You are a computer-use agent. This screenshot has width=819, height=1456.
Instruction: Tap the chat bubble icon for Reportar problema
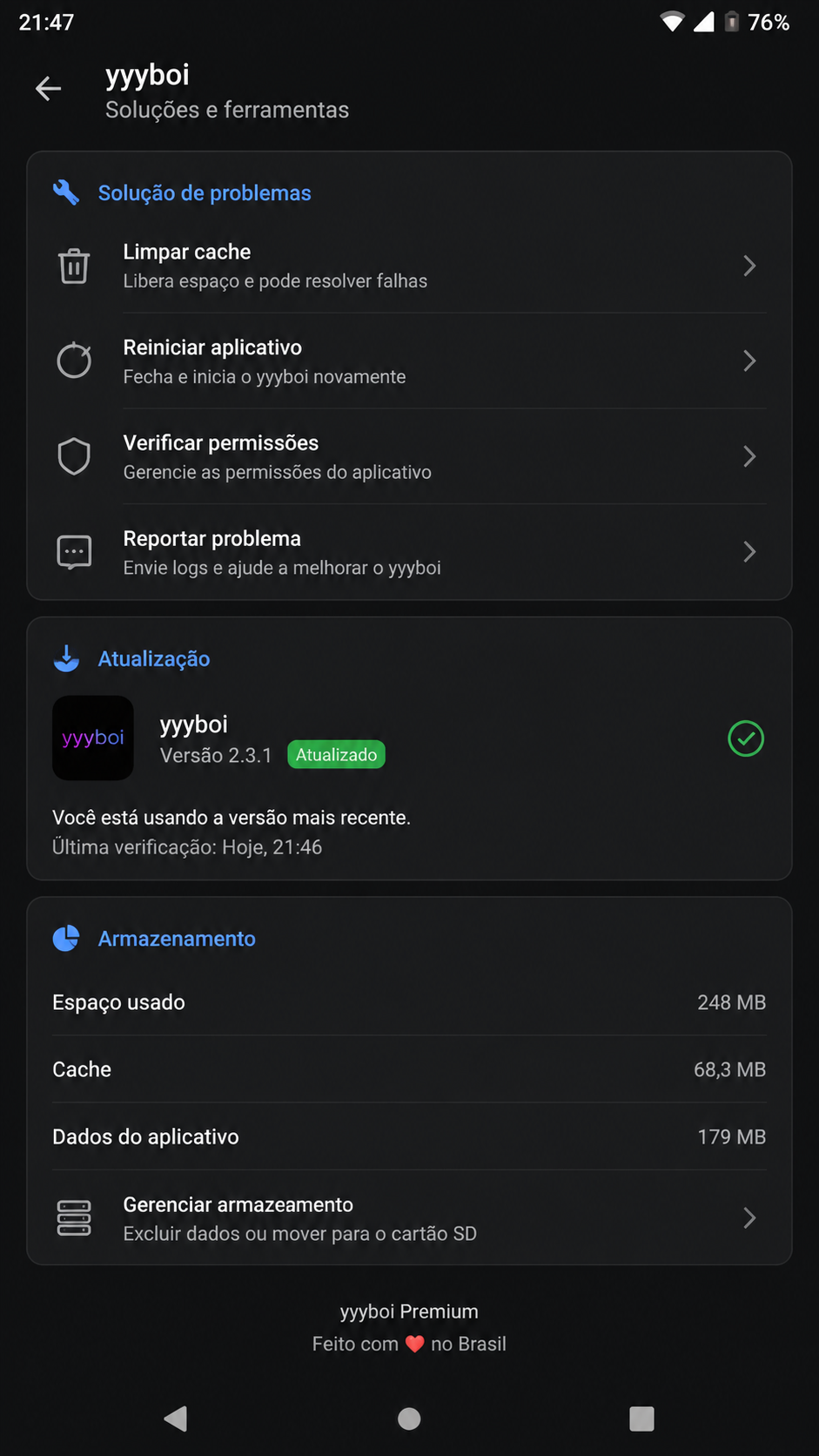coord(74,552)
